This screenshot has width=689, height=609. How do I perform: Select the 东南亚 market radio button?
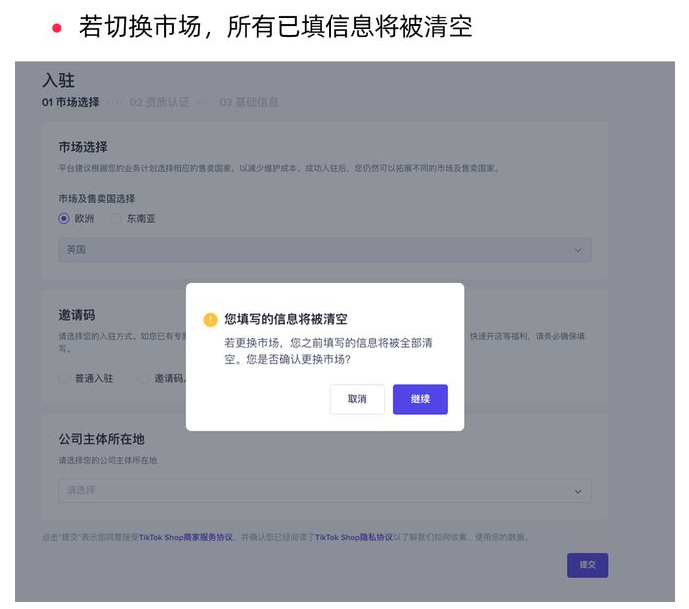click(x=117, y=218)
